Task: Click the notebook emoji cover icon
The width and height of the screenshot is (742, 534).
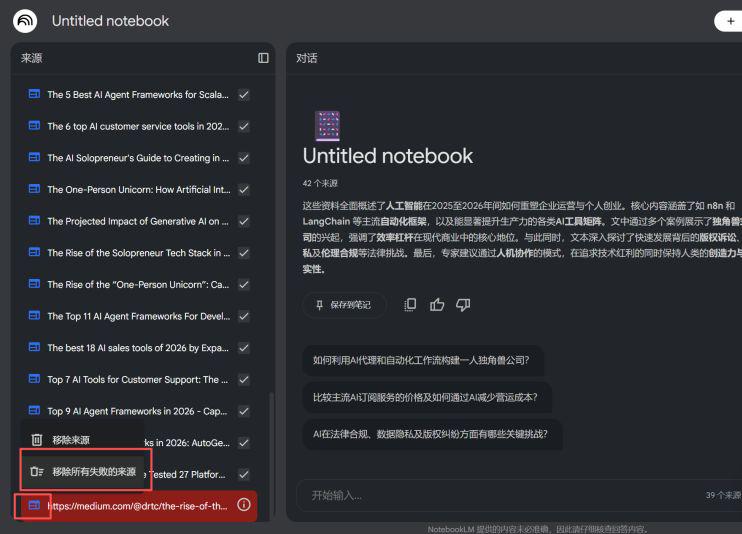Action: pyautogui.click(x=327, y=126)
